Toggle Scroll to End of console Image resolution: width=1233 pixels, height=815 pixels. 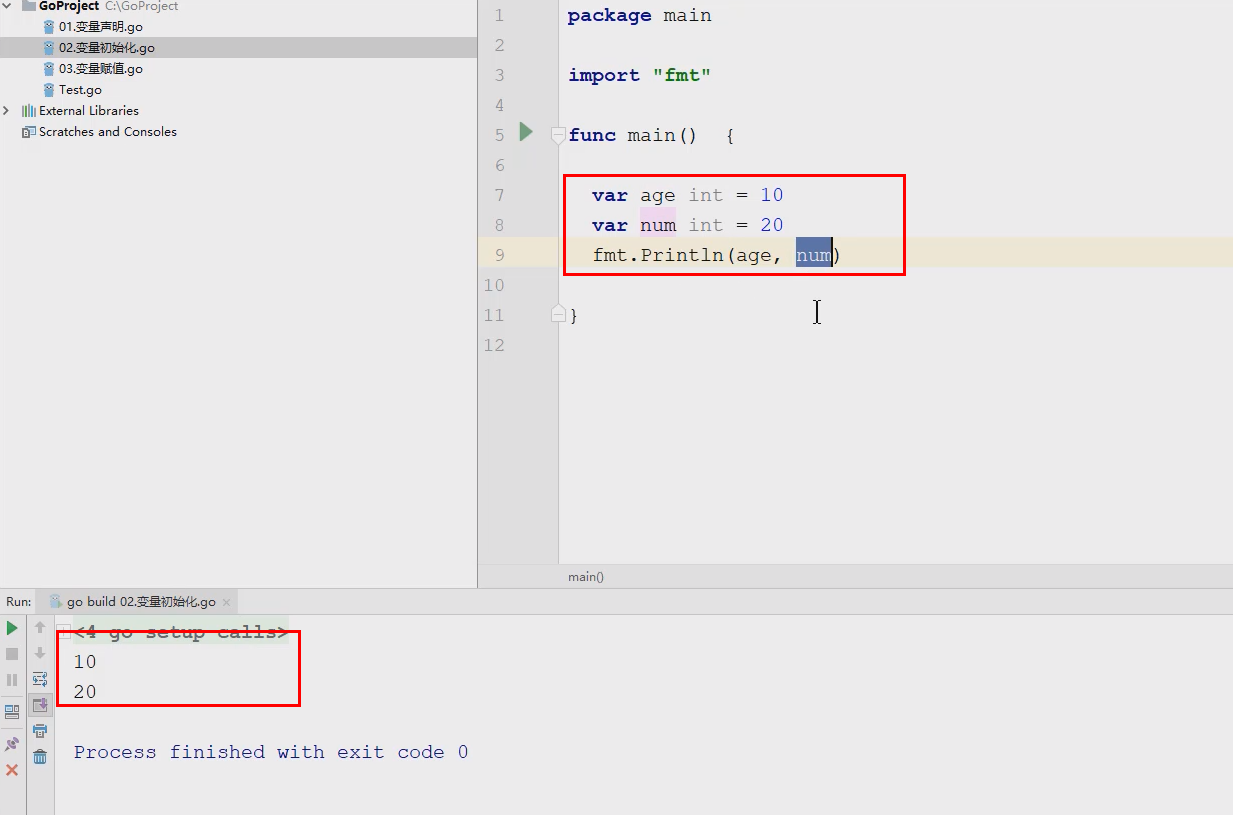40,705
